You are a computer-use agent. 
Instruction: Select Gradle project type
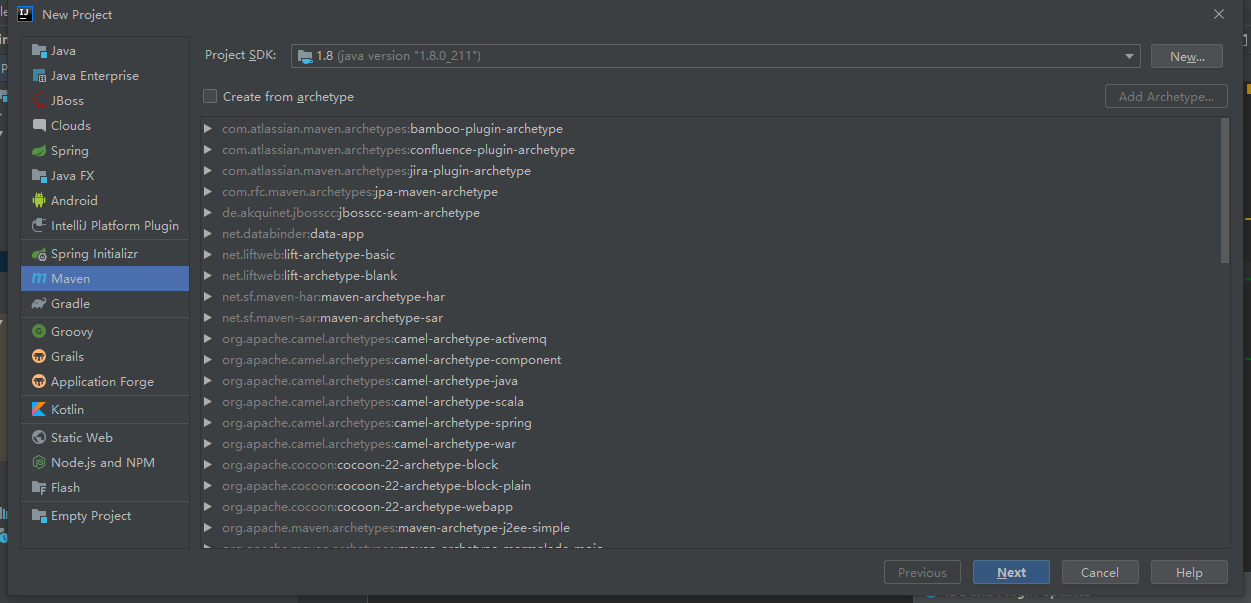pos(105,304)
